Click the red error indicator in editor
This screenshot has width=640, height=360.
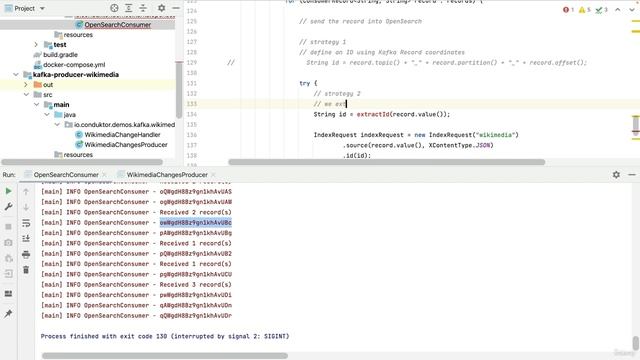pyautogui.click(x=568, y=10)
